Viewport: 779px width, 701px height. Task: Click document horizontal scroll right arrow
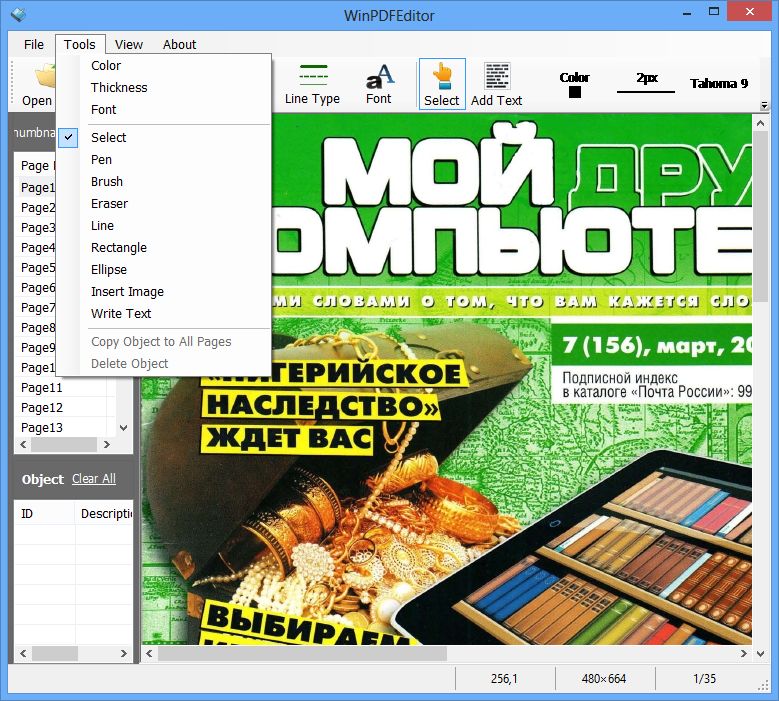coord(744,653)
